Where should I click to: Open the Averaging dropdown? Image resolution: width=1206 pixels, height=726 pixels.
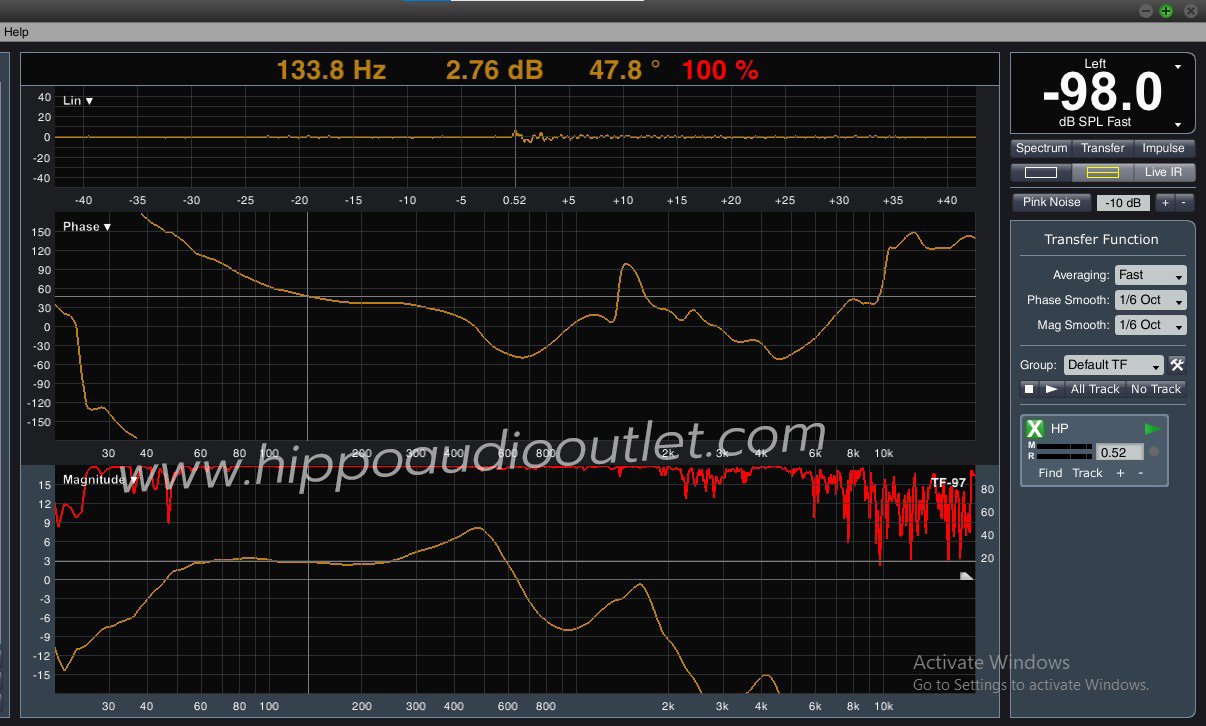point(1150,275)
